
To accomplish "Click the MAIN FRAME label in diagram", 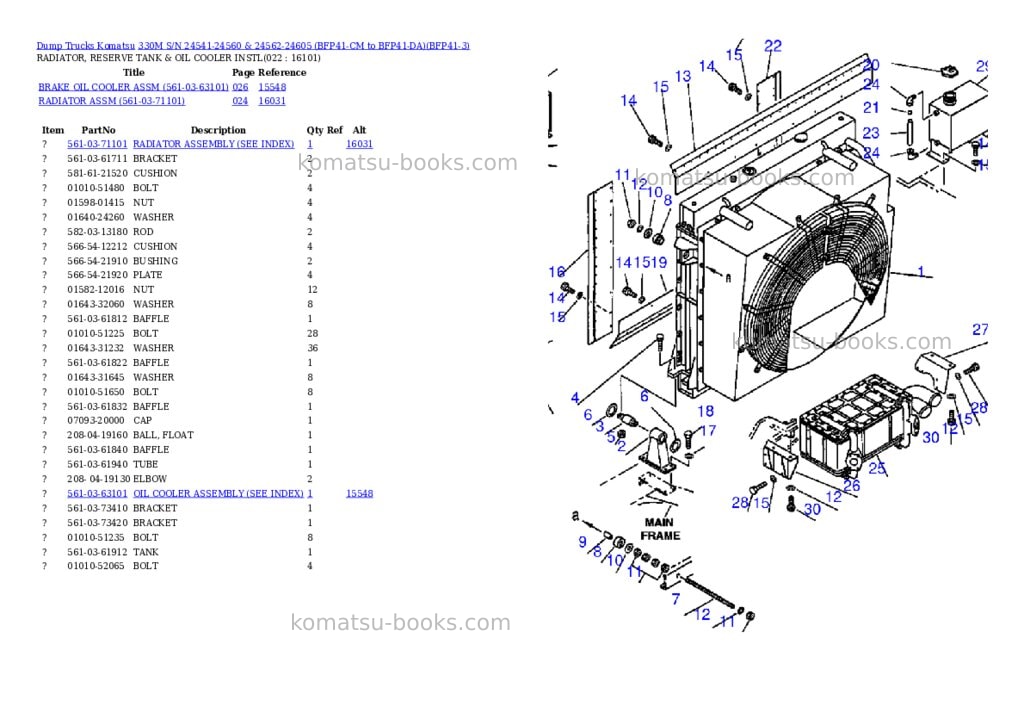I will tap(660, 529).
